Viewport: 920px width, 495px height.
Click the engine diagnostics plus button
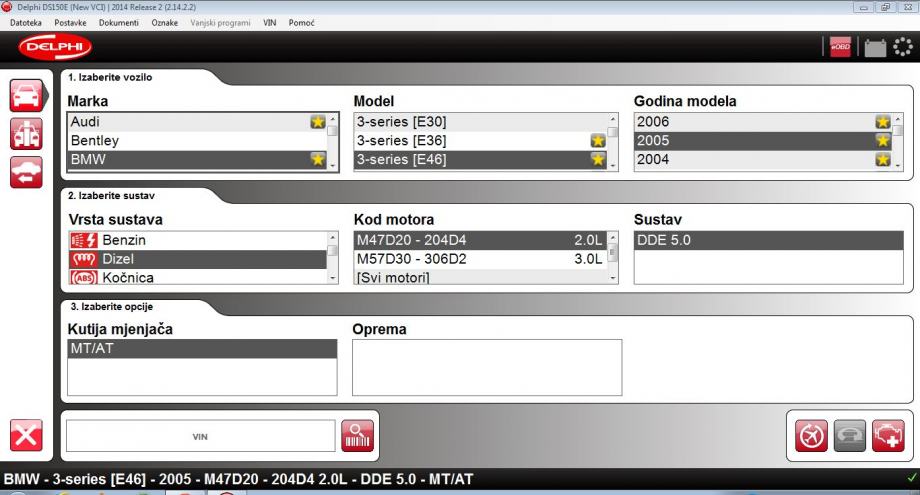(888, 436)
